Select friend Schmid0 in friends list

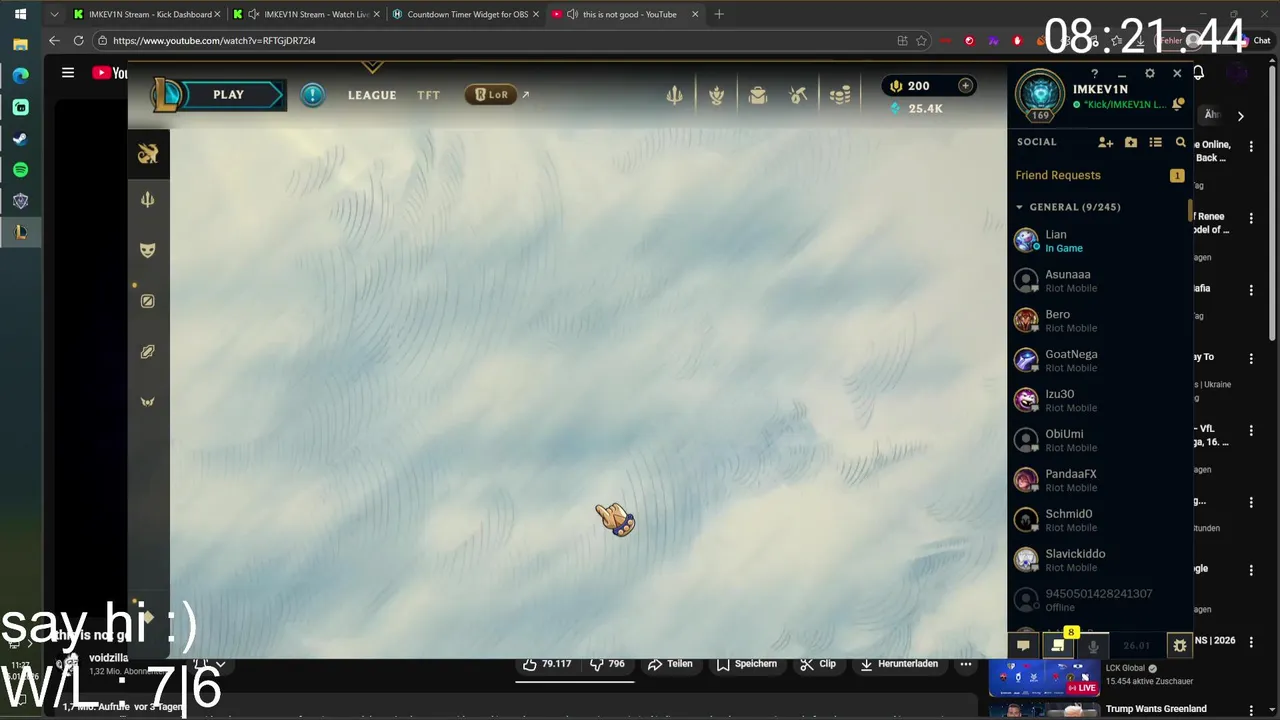click(1099, 521)
